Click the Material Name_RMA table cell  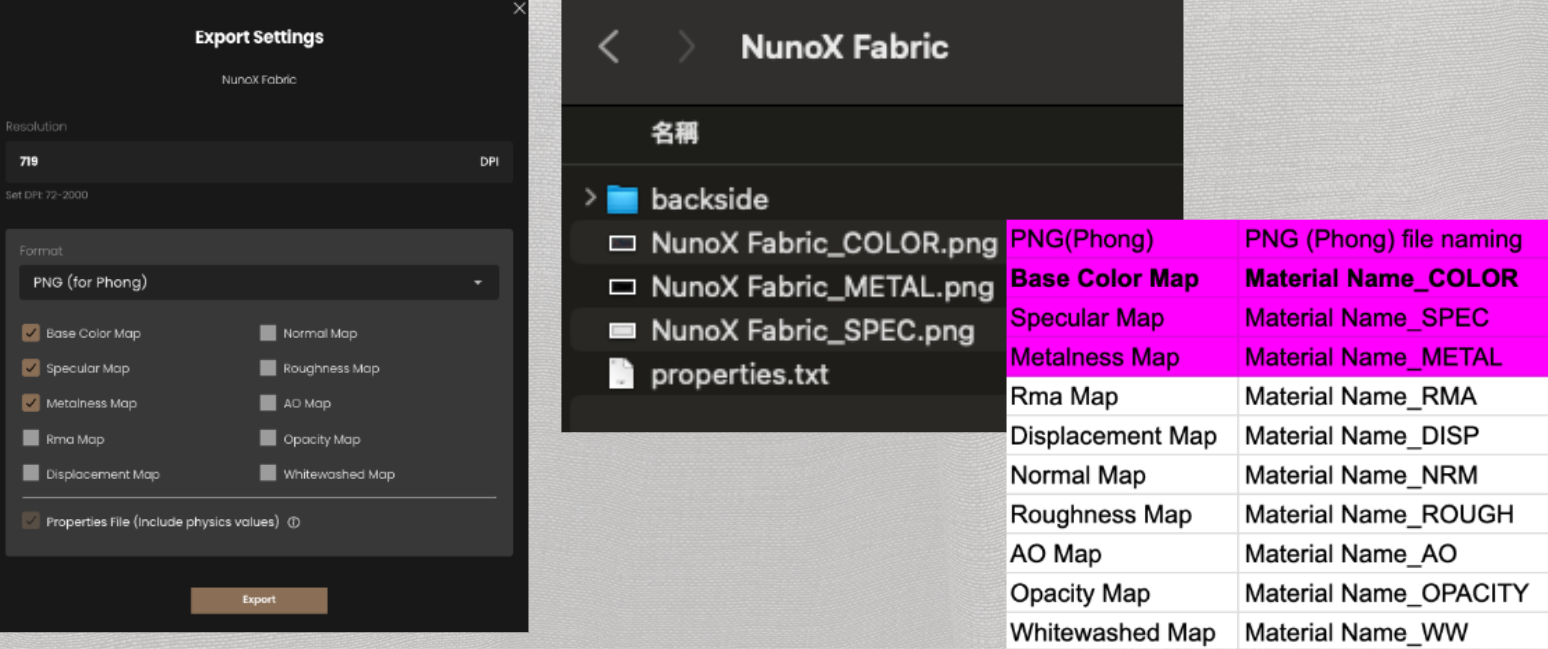(1393, 396)
